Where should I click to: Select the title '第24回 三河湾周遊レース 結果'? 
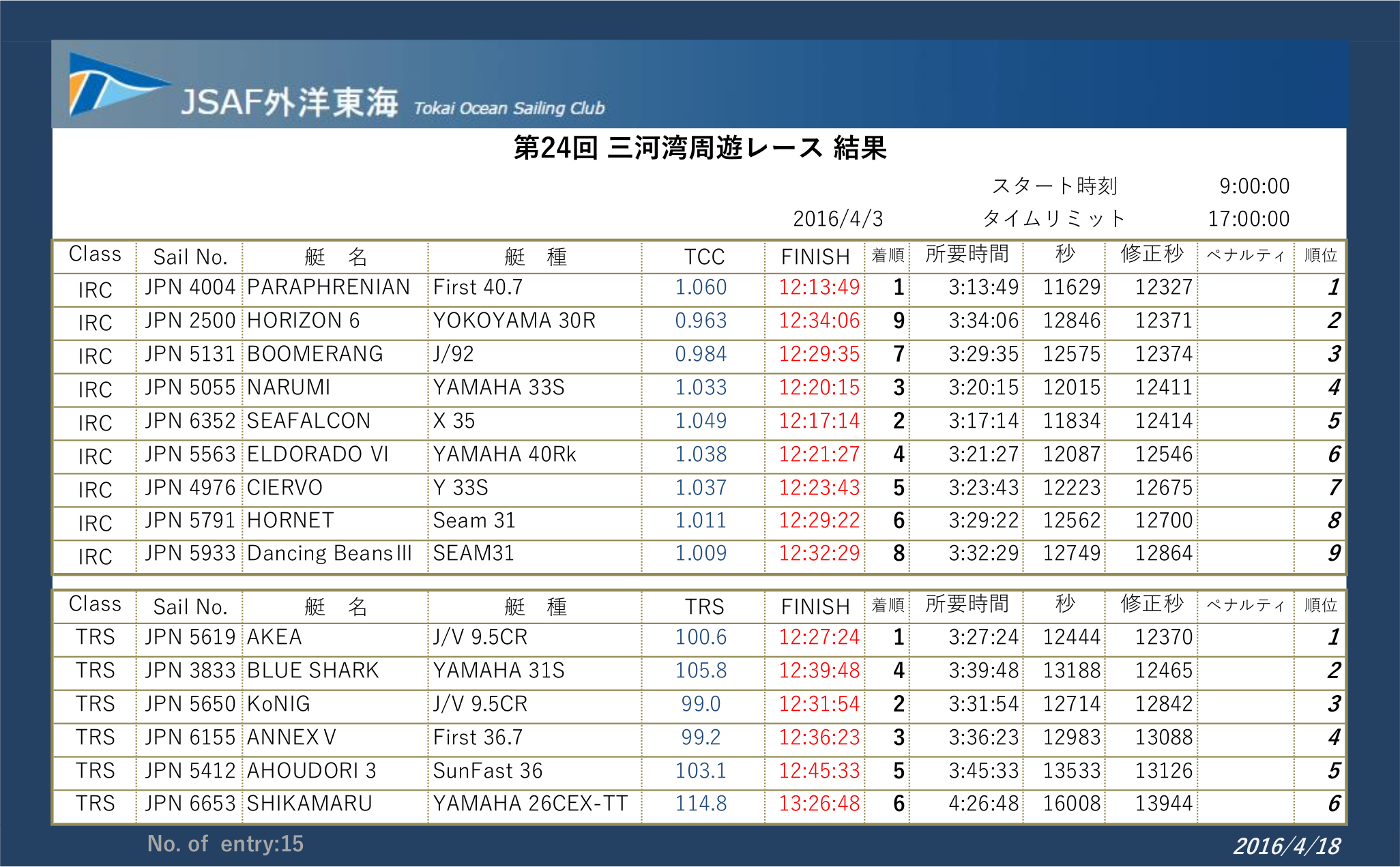click(x=699, y=147)
